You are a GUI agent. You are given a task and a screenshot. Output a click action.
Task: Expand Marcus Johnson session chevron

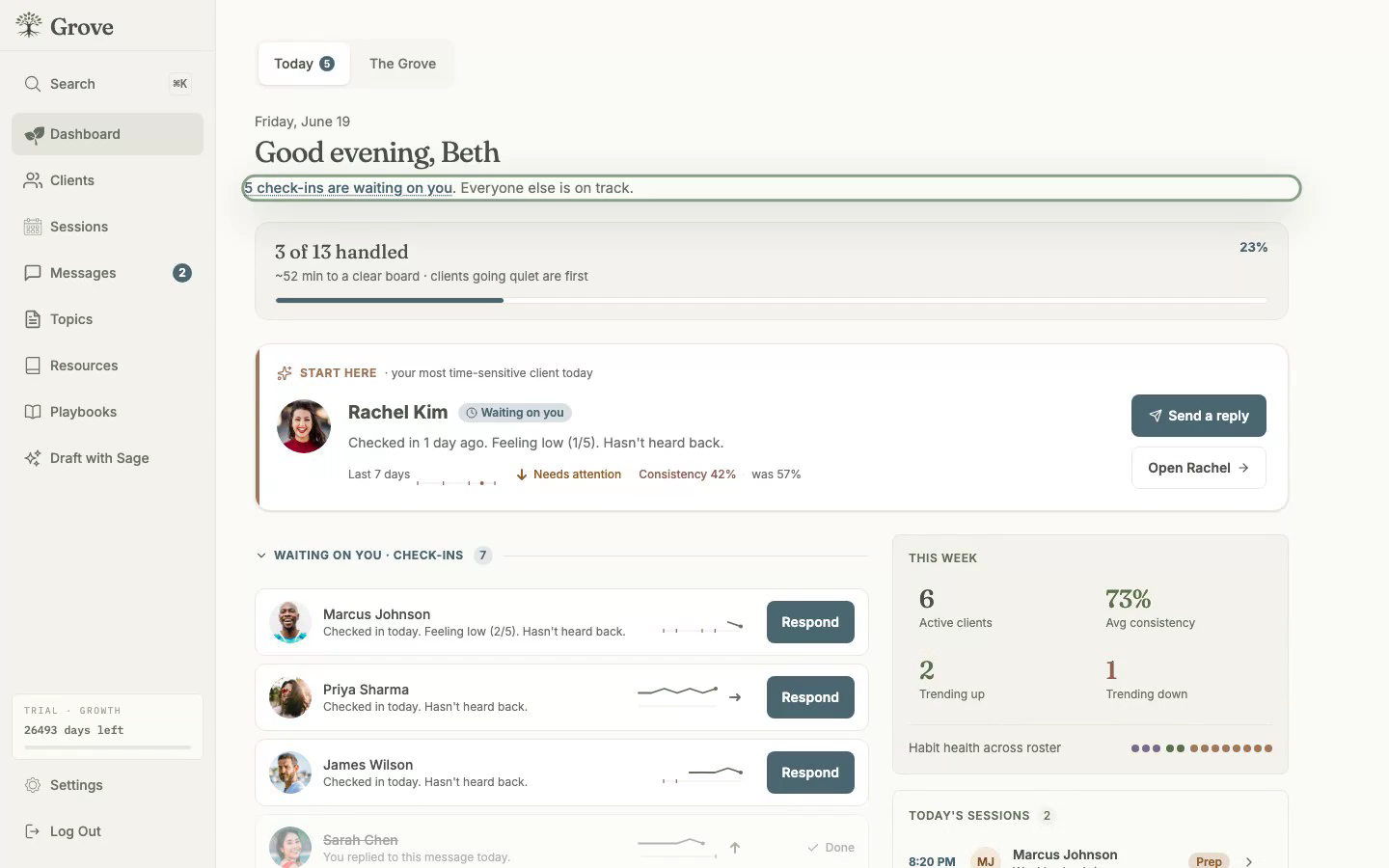(1249, 861)
